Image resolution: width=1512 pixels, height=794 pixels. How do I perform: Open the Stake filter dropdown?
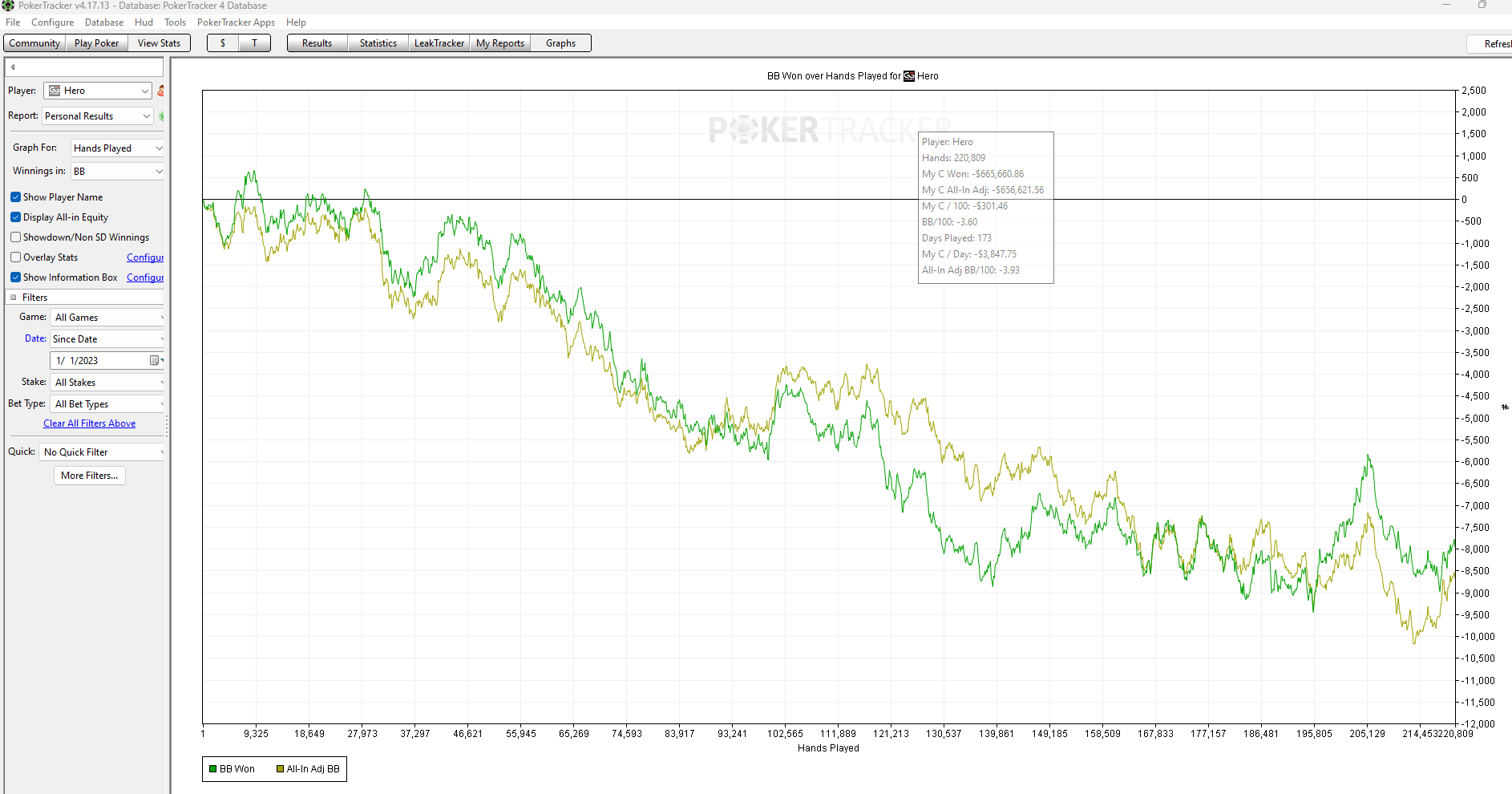(107, 383)
